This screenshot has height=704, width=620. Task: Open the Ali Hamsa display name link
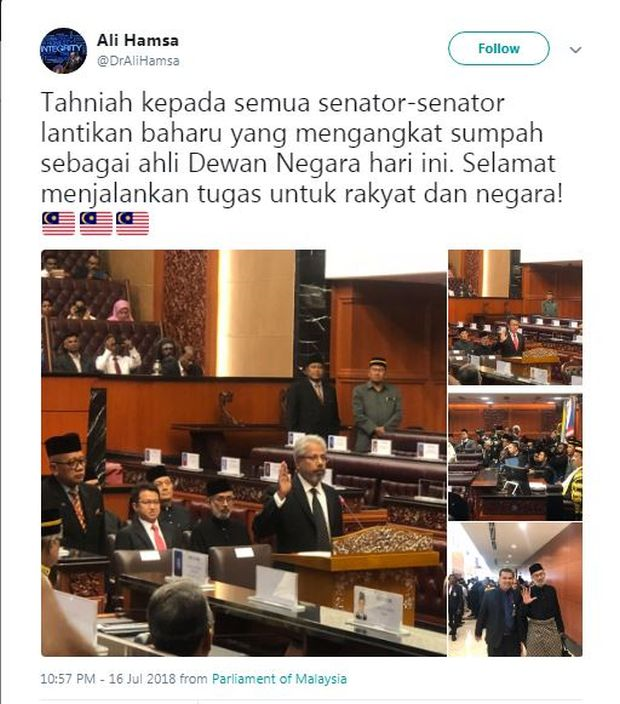[x=137, y=40]
